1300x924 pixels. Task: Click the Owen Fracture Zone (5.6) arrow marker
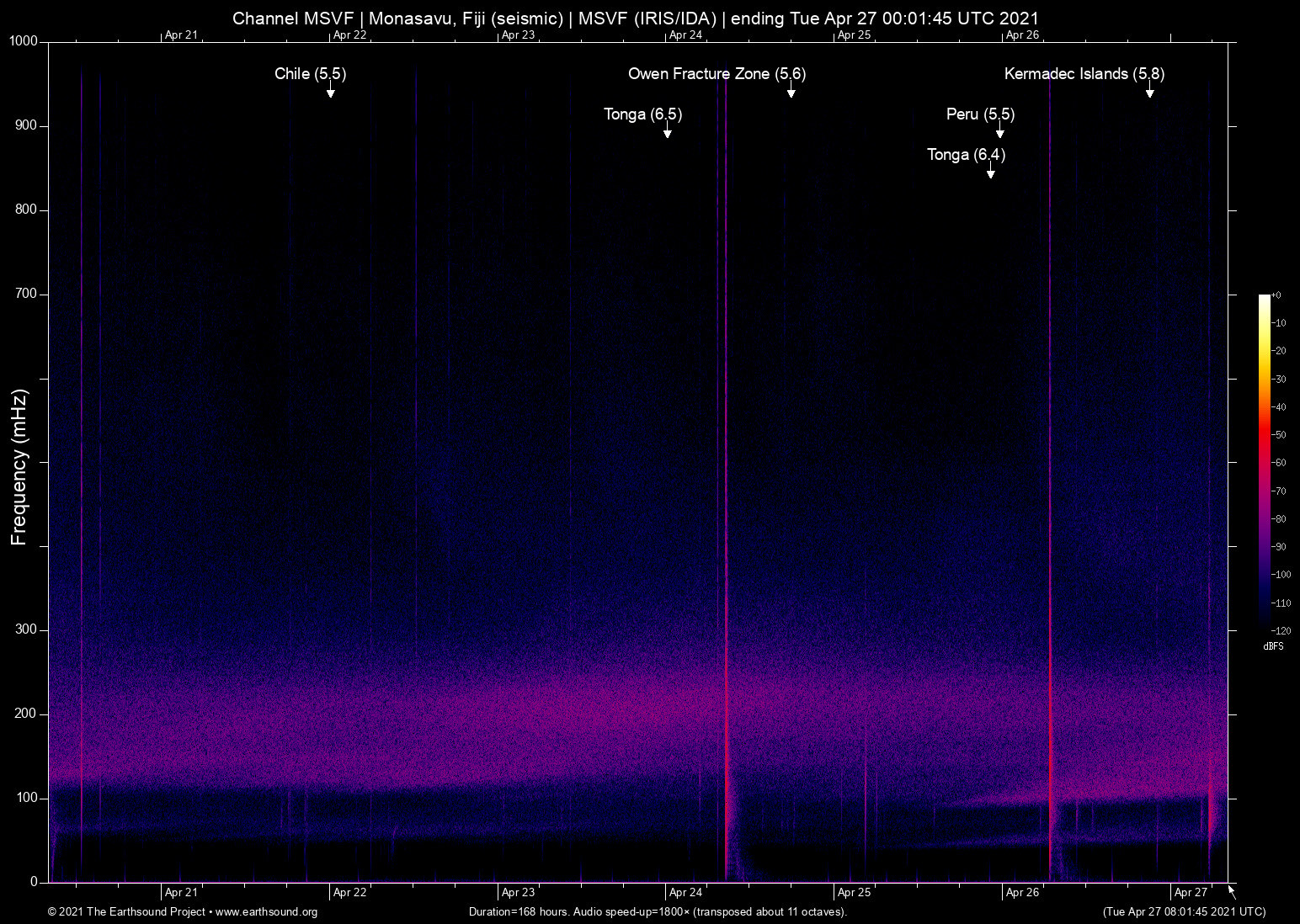coord(791,94)
